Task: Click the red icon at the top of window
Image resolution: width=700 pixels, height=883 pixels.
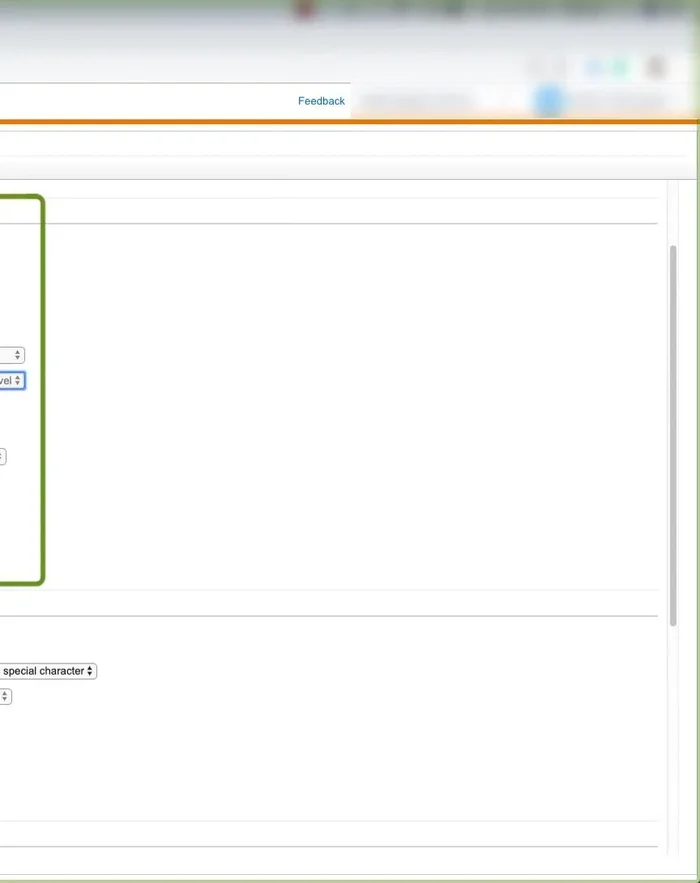Action: pos(306,10)
